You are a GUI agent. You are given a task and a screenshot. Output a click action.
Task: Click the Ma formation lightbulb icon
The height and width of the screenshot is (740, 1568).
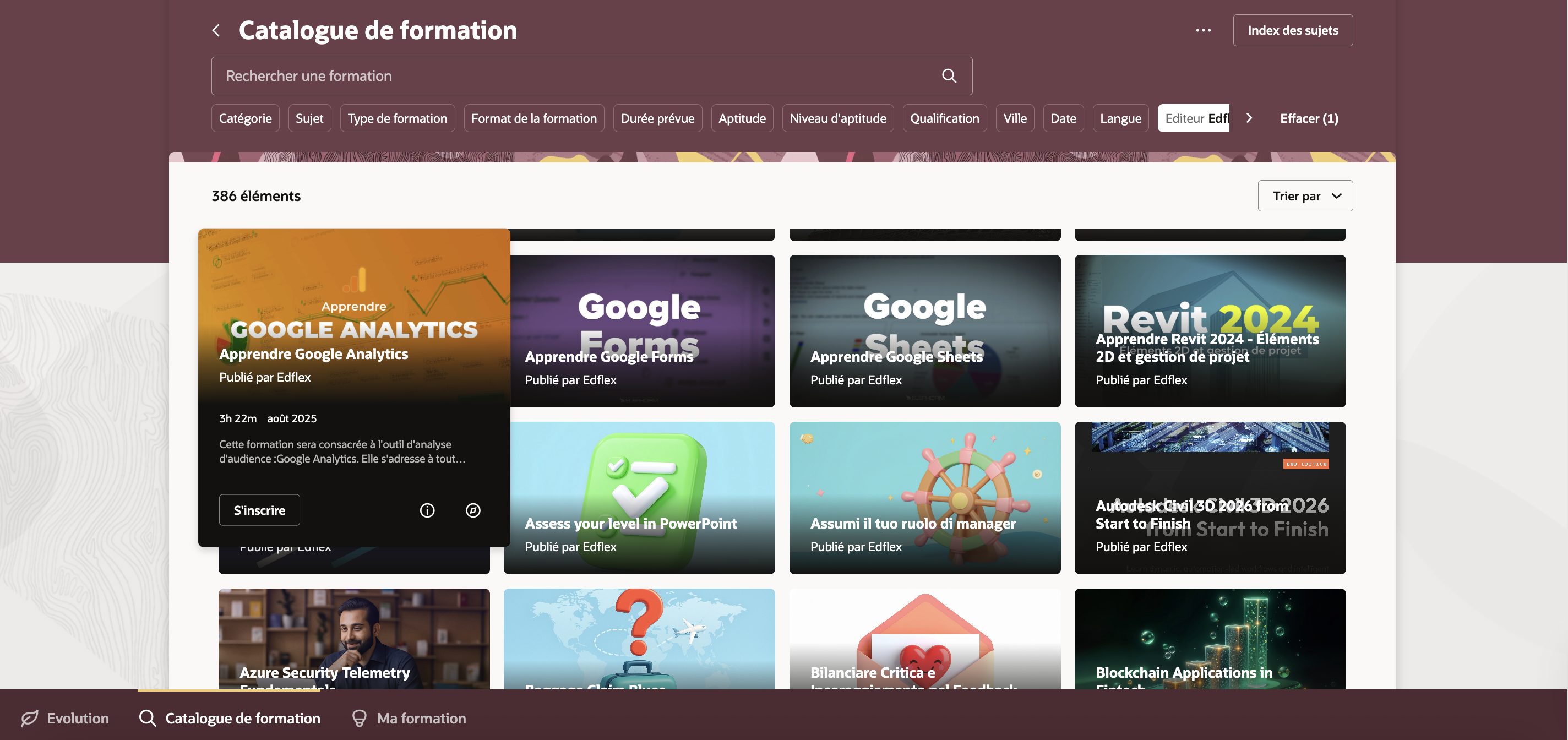[x=359, y=718]
